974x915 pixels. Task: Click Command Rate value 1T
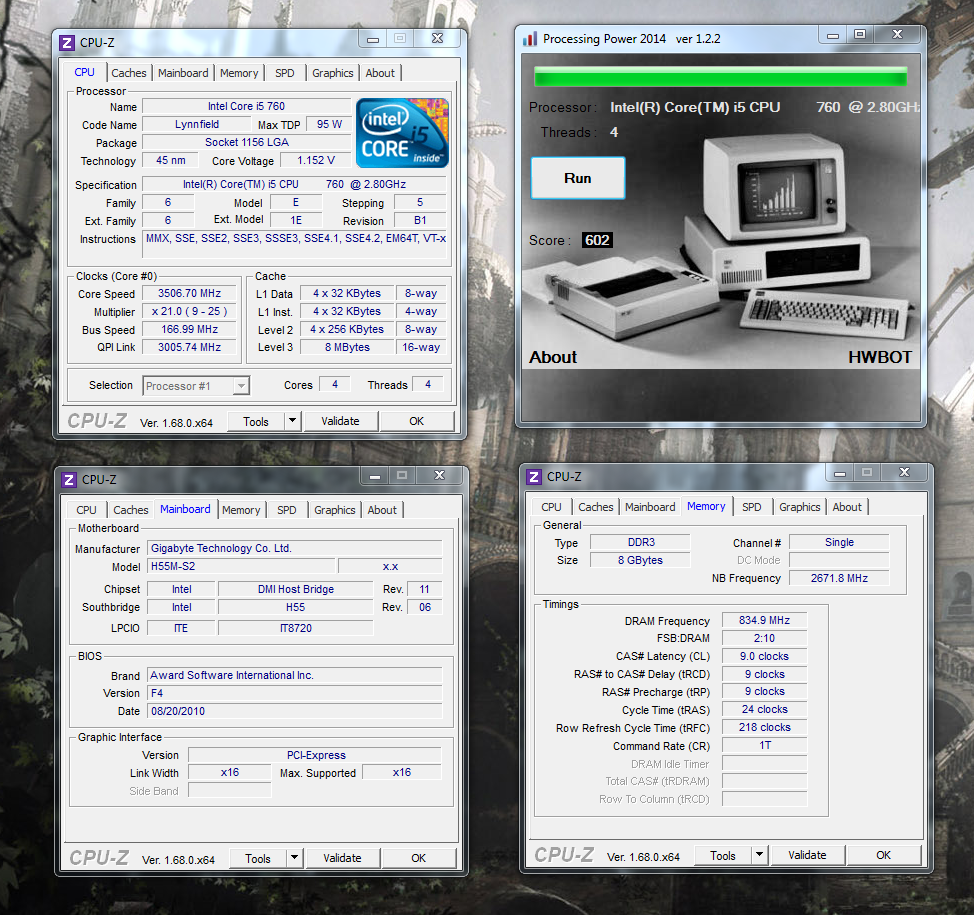point(765,745)
